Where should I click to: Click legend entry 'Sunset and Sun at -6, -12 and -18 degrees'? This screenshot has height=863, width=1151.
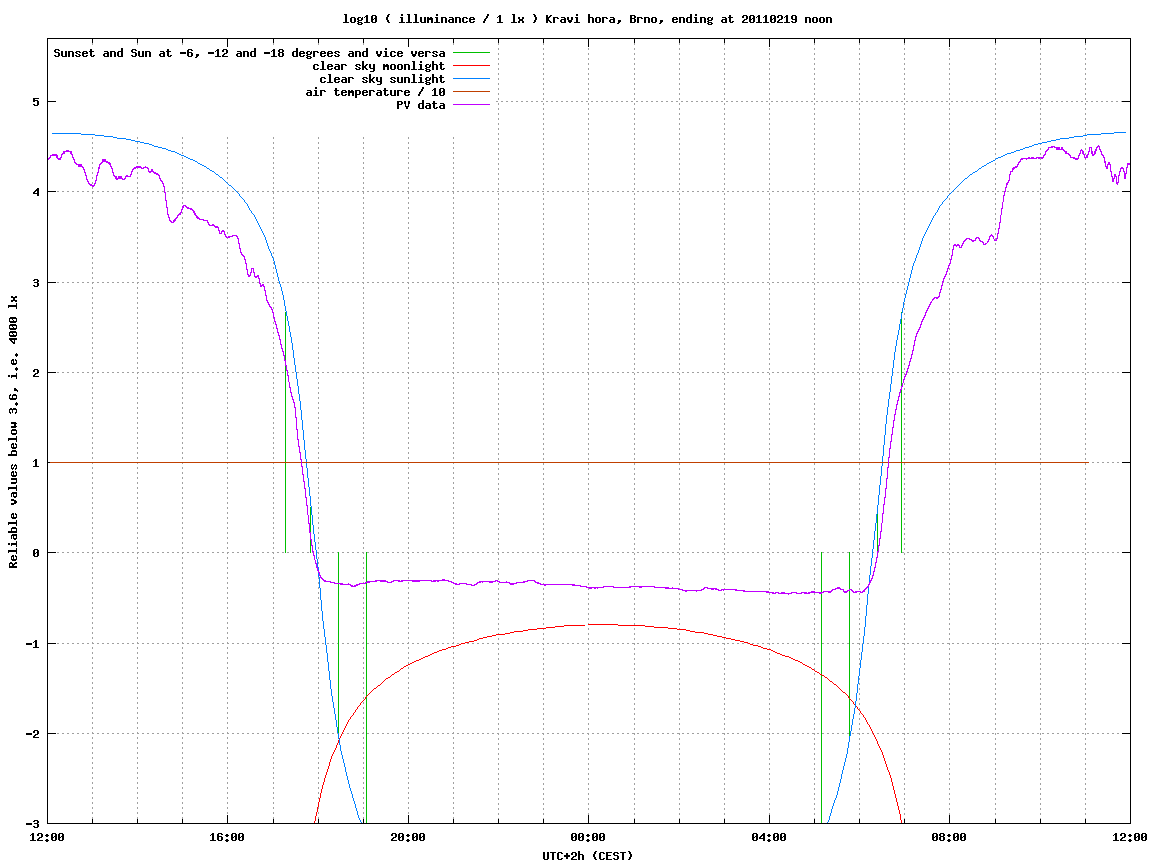[x=250, y=53]
